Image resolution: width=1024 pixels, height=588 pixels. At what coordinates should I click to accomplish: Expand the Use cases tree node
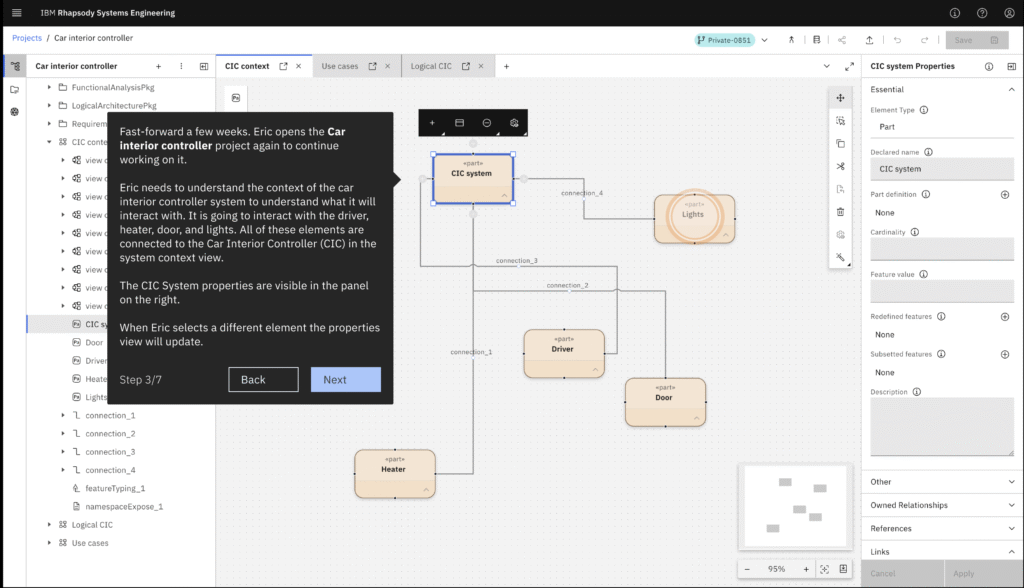tap(49, 543)
